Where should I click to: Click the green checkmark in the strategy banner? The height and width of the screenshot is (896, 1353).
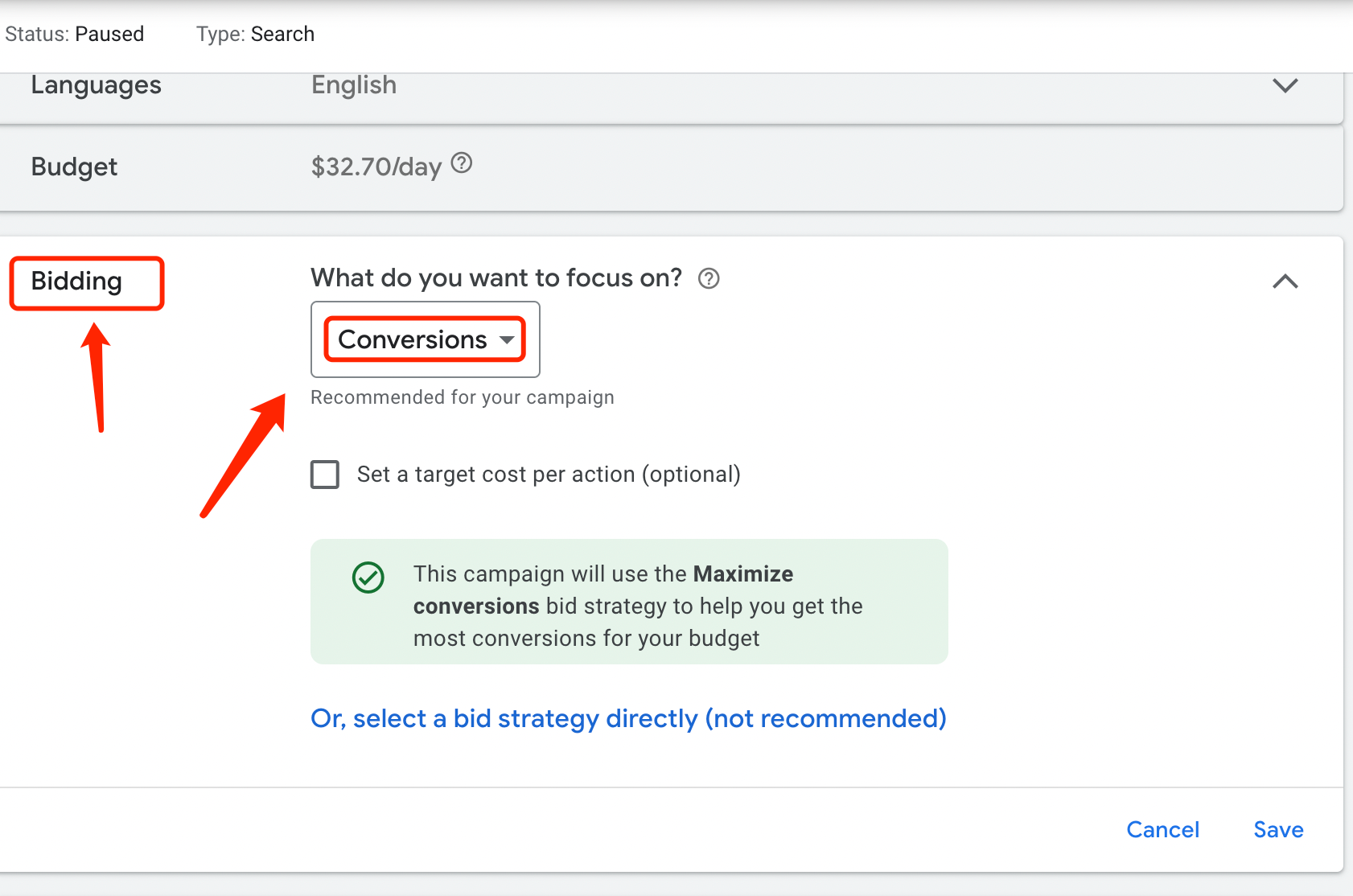[x=368, y=577]
